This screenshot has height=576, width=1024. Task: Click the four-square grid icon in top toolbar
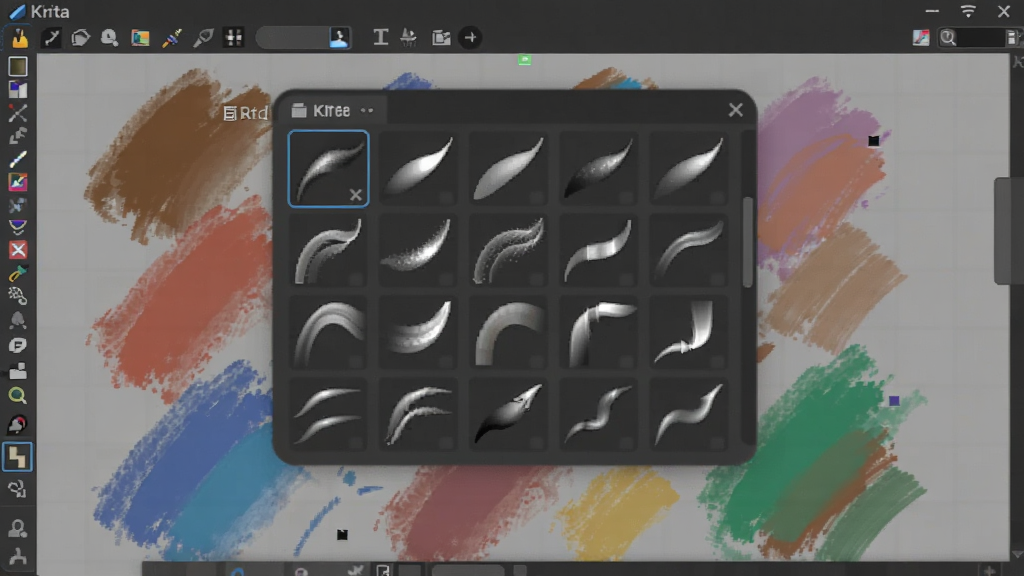click(x=233, y=38)
